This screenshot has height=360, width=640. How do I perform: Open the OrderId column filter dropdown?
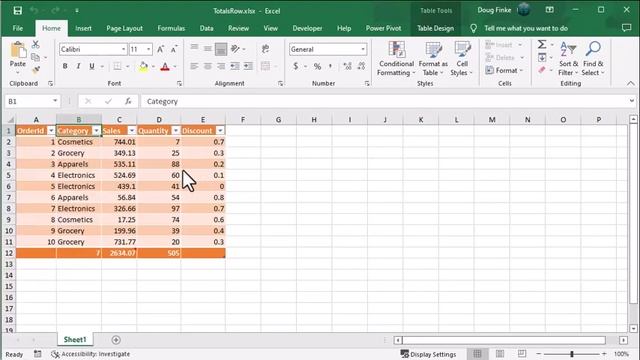point(51,131)
